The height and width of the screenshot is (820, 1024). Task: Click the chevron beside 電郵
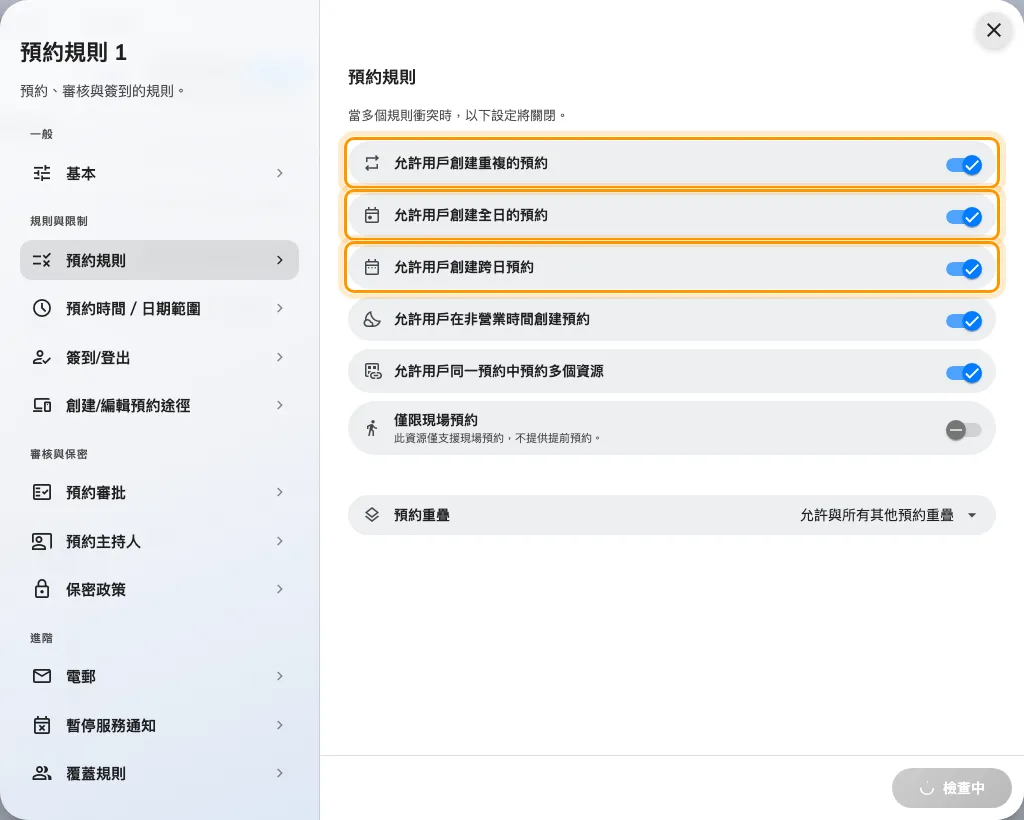coord(280,676)
